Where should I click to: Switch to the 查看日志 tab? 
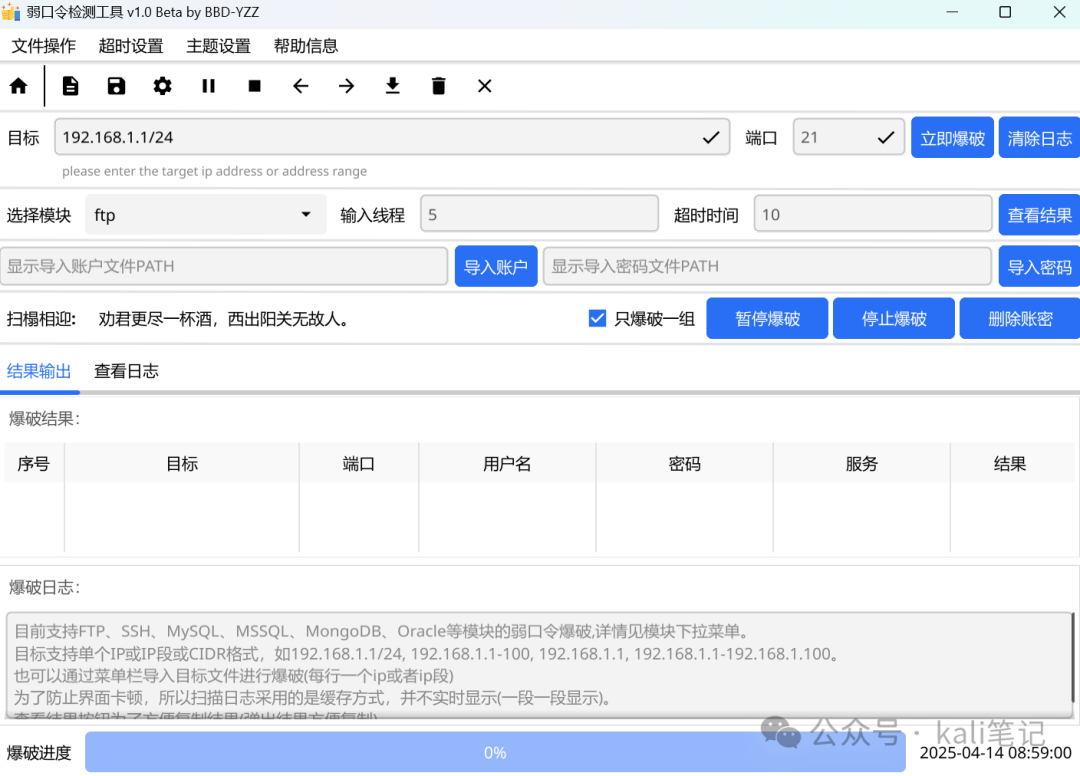[x=126, y=371]
